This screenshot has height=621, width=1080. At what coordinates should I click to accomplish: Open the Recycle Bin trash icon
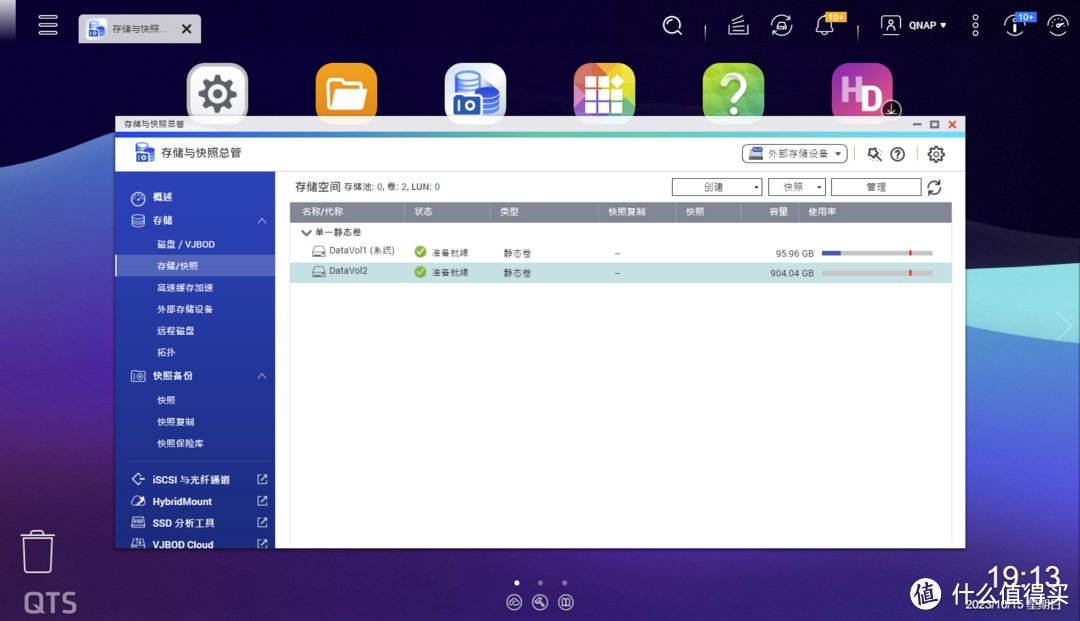point(37,551)
